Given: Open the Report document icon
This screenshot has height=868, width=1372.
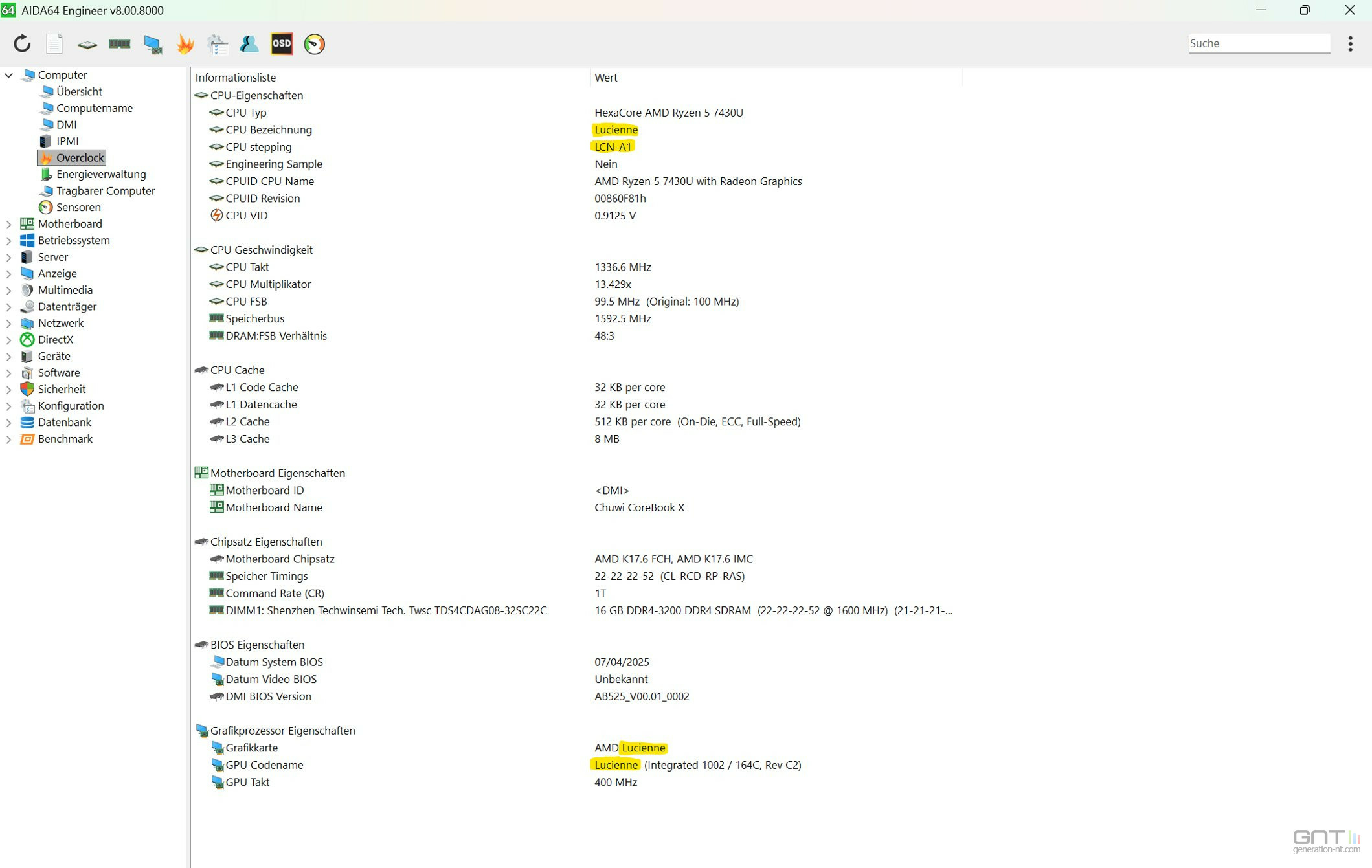Looking at the screenshot, I should [x=54, y=43].
